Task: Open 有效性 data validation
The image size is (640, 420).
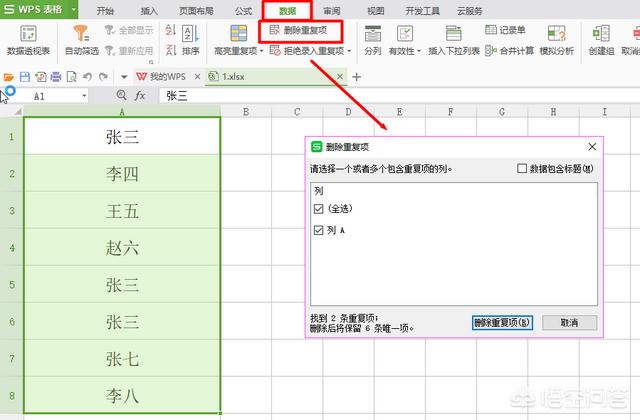Action: [402, 40]
